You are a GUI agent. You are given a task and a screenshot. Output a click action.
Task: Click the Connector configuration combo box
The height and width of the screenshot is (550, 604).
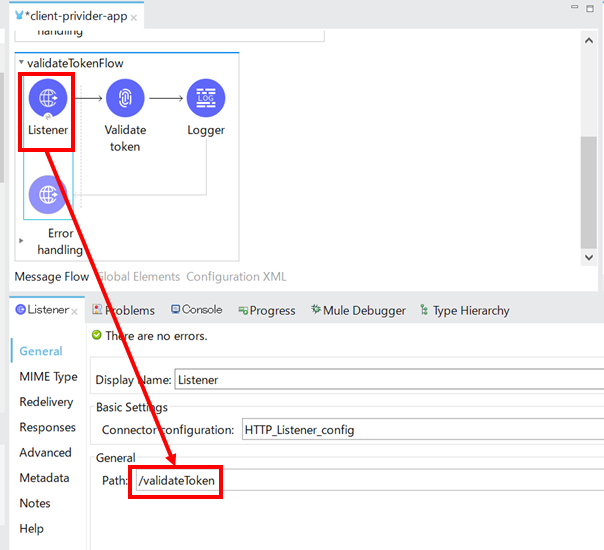pyautogui.click(x=420, y=430)
